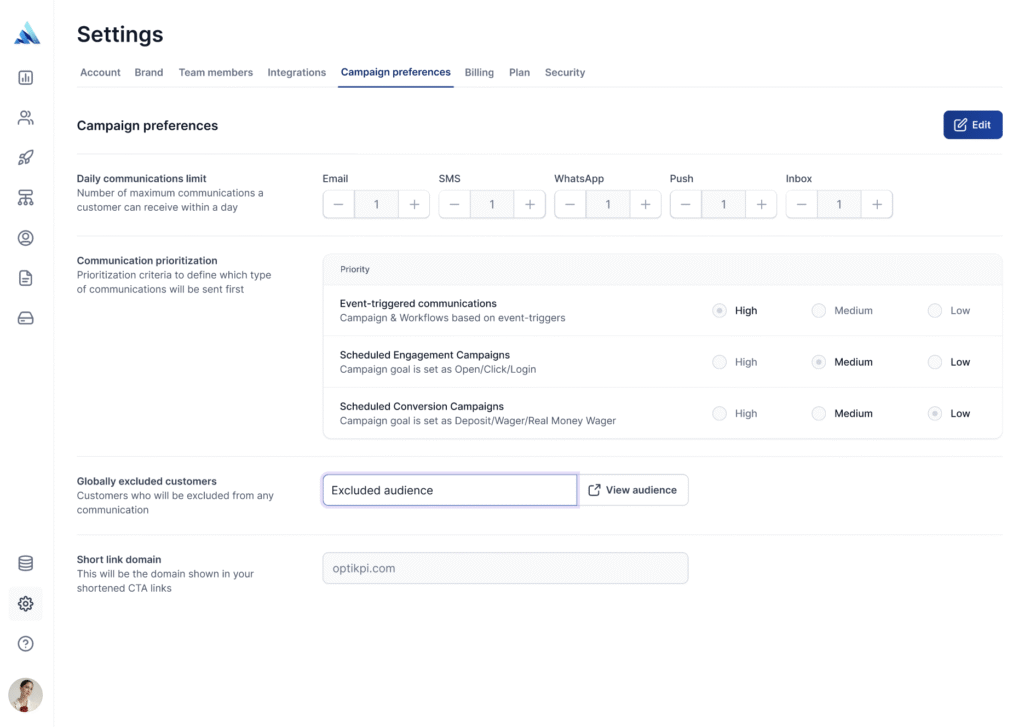
Task: Decrease the SMS daily limit
Action: pos(455,204)
